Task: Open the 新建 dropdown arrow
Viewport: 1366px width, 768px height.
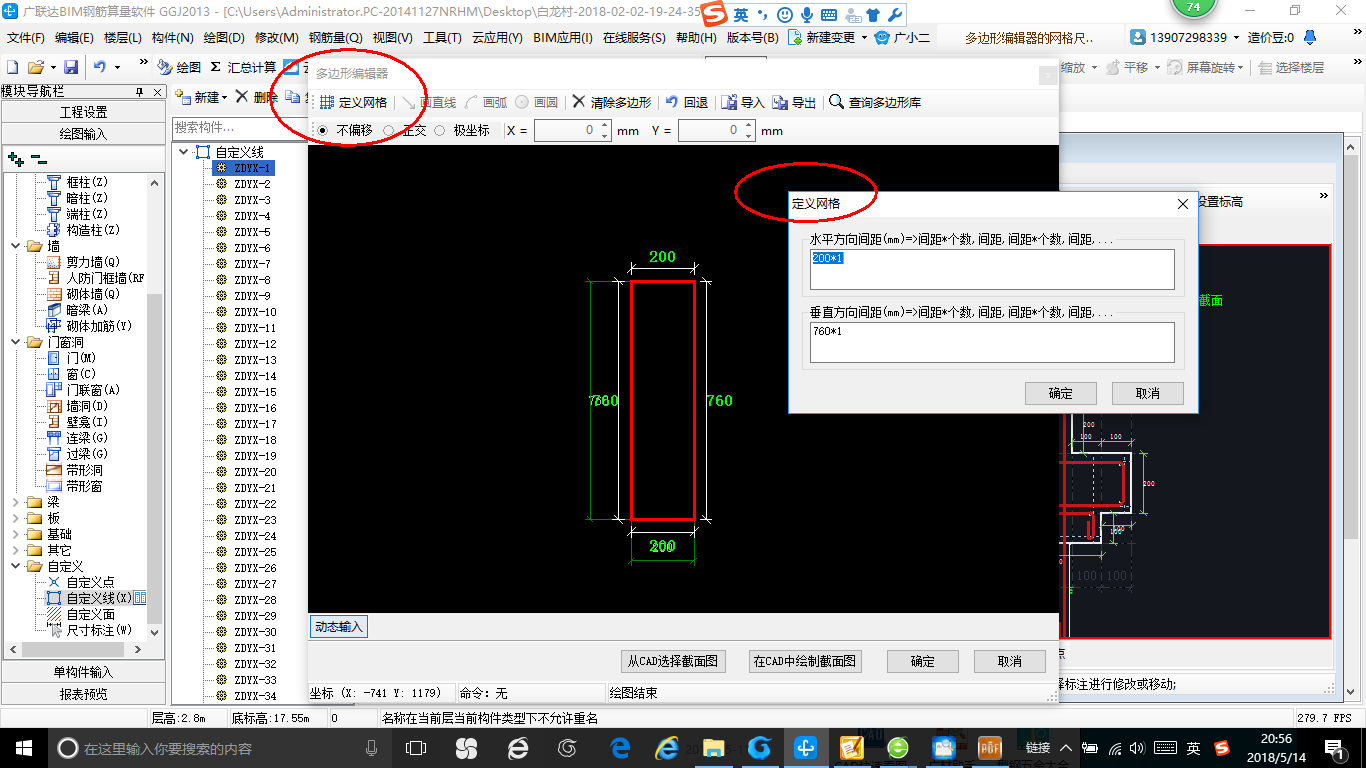Action: pos(224,97)
